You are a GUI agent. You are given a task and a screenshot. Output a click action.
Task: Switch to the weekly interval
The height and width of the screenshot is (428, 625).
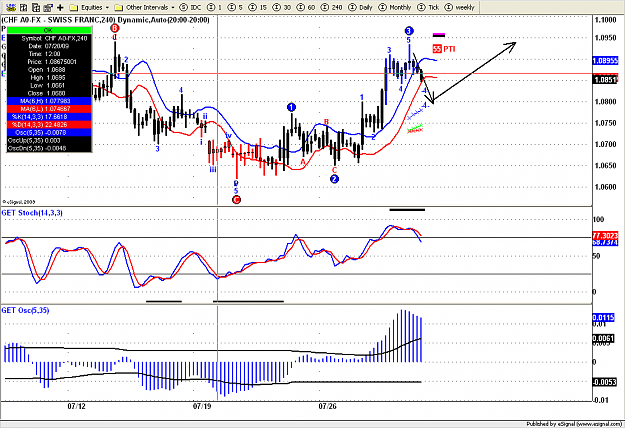click(x=459, y=7)
